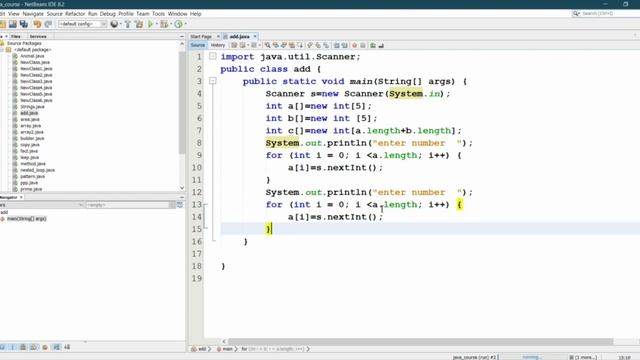Click the red Start Macro Recording icon
Image resolution: width=640 pixels, height=360 pixels.
click(x=354, y=45)
